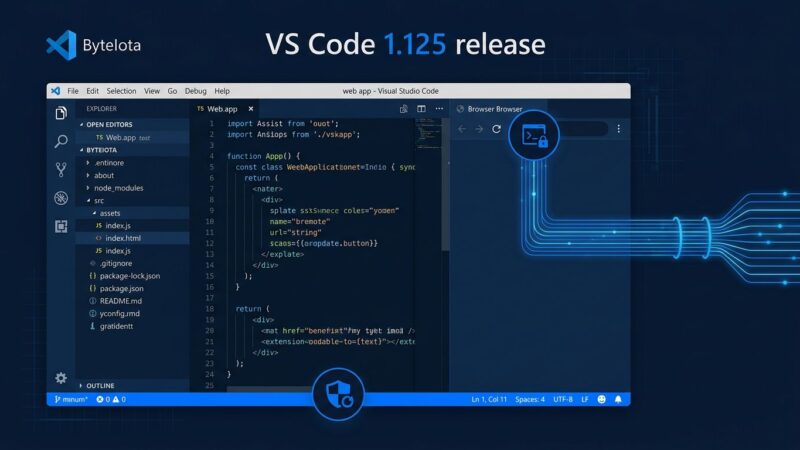The image size is (800, 450).
Task: Open the Manage gear icon
Action: pyautogui.click(x=61, y=378)
